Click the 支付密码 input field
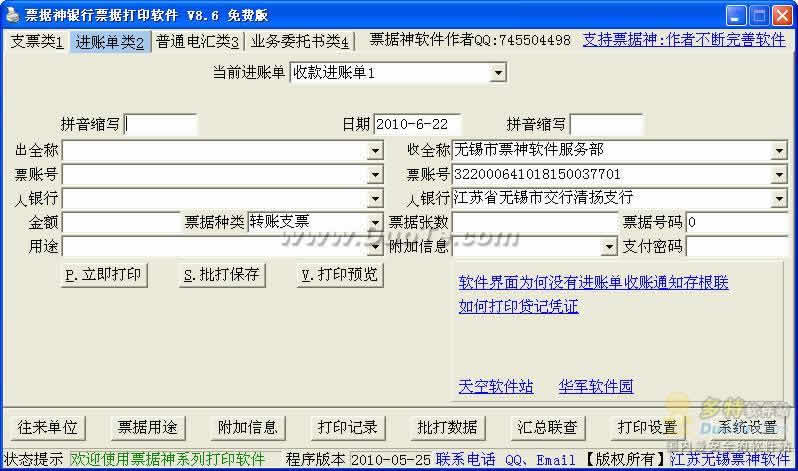798x471 pixels. [x=736, y=246]
